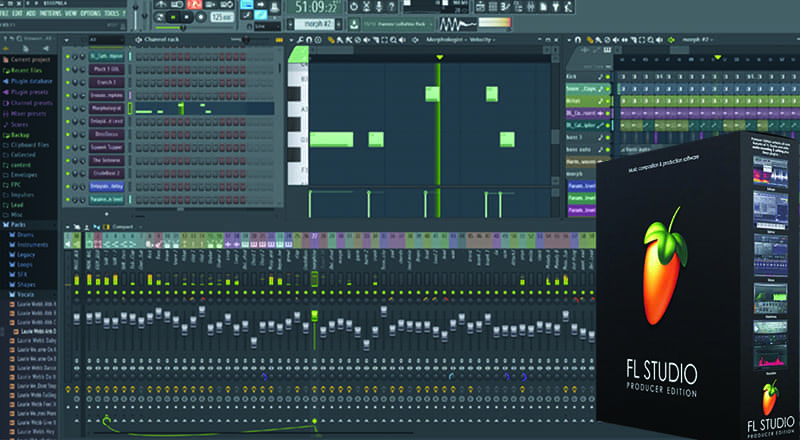Click the zoom magnifier icon in piano roll toolbar

tap(392, 40)
